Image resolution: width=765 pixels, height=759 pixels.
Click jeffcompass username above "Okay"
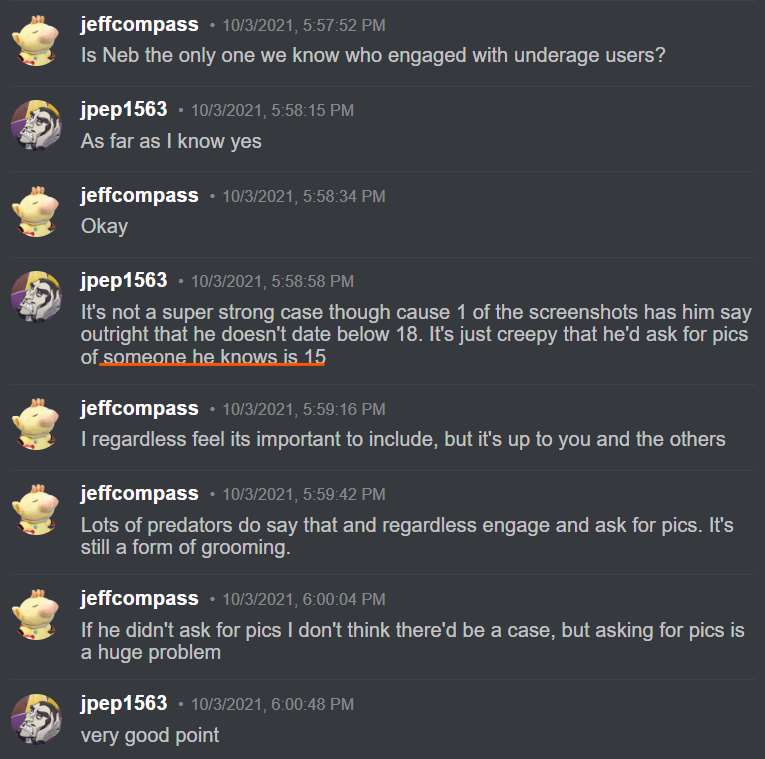(140, 196)
